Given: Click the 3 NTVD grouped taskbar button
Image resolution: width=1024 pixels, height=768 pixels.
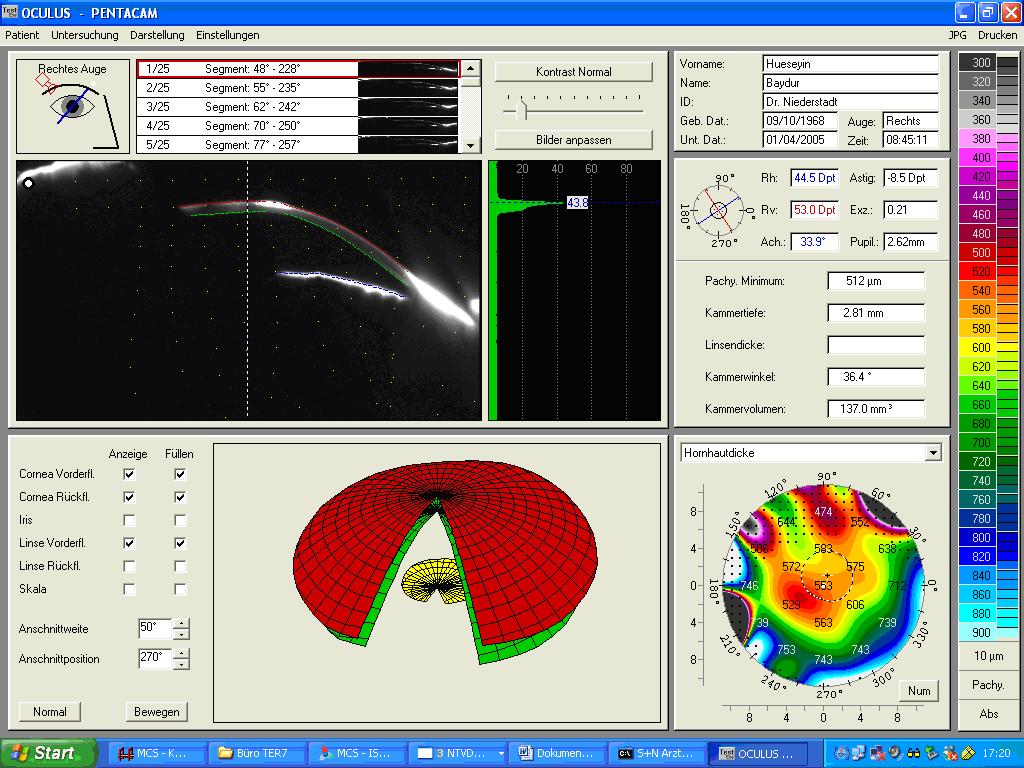Looking at the screenshot, I should (458, 753).
